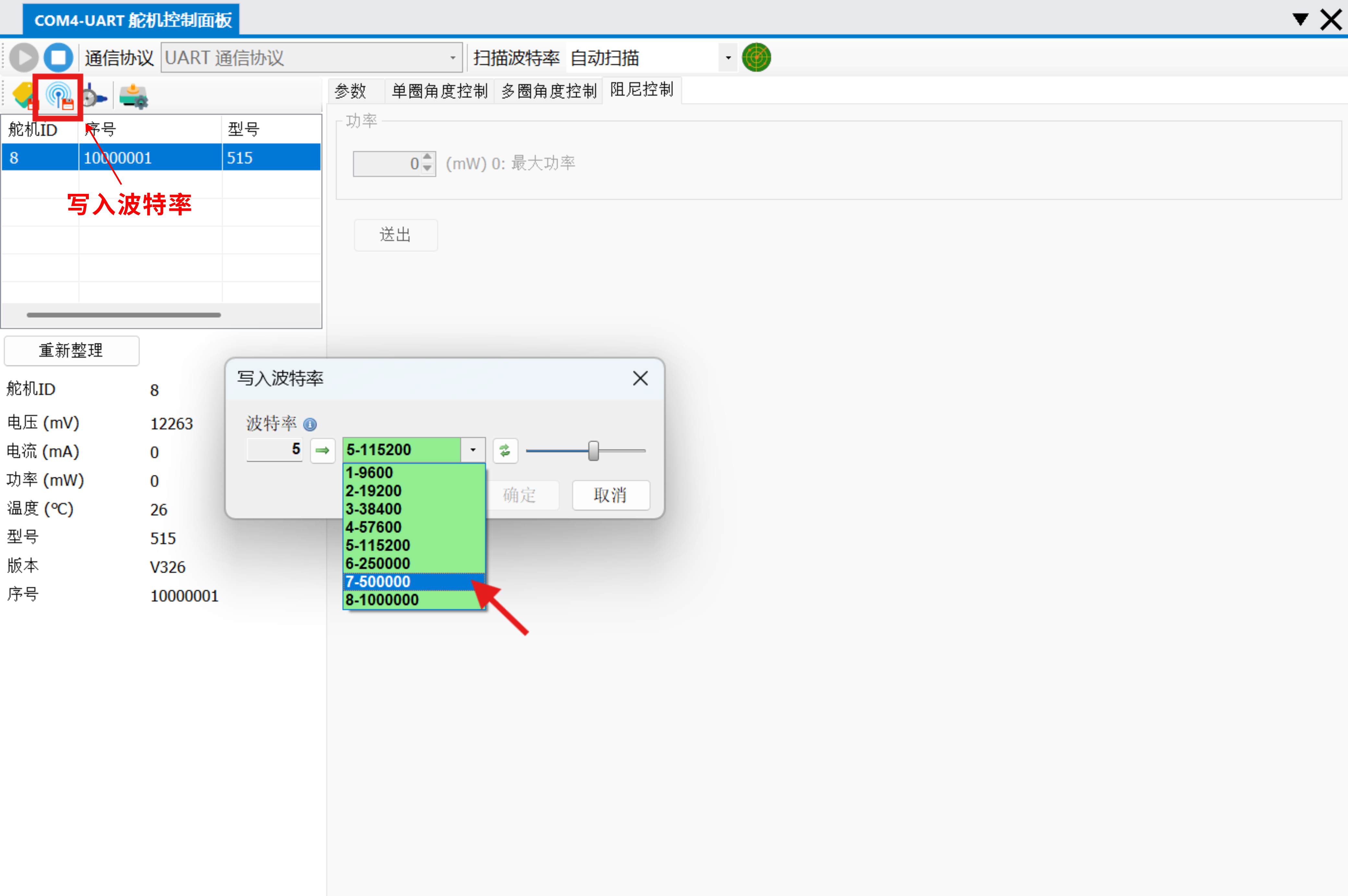Click the green arrow apply icon

click(x=322, y=451)
